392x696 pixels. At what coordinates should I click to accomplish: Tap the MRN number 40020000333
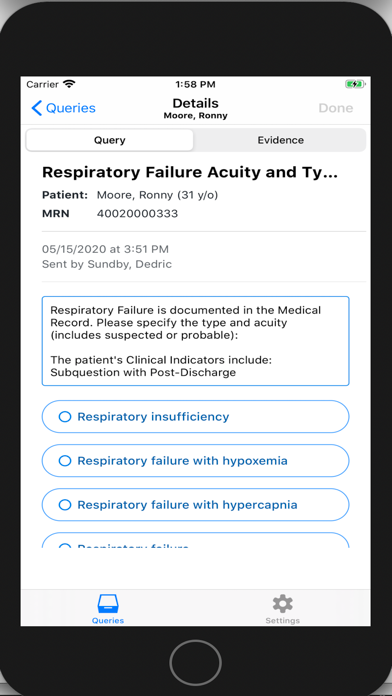[138, 214]
